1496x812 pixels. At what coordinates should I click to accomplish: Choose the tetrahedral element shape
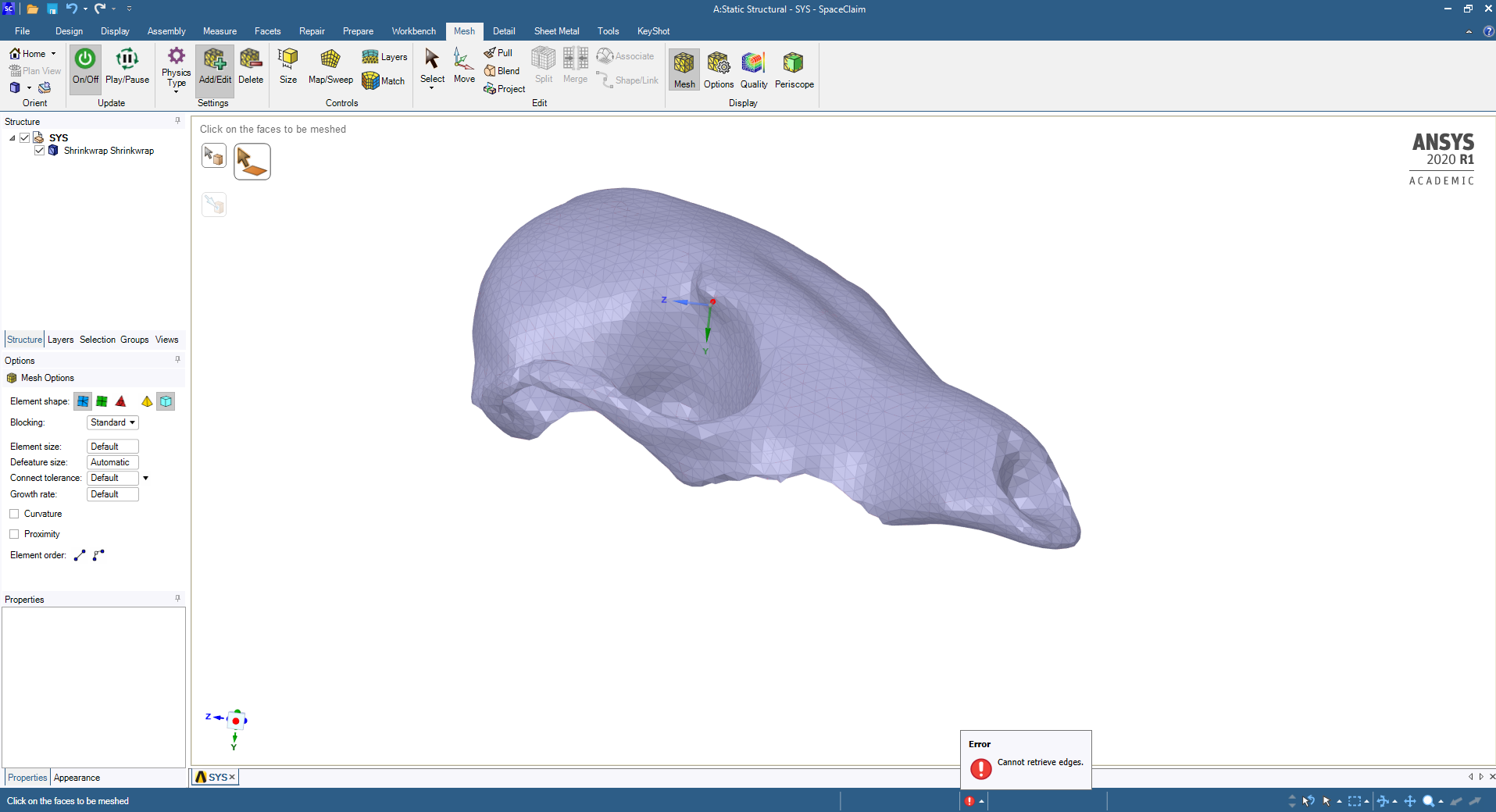click(x=121, y=401)
